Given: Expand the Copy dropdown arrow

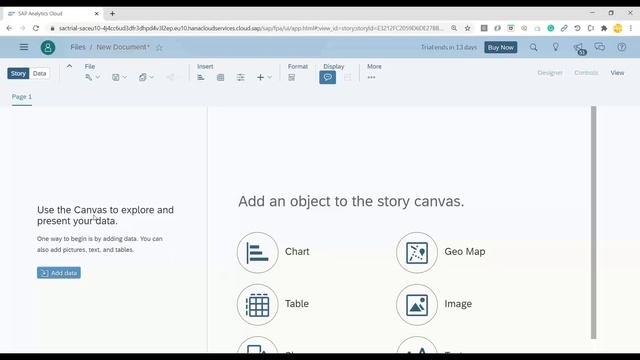Looking at the screenshot, I should (x=152, y=77).
